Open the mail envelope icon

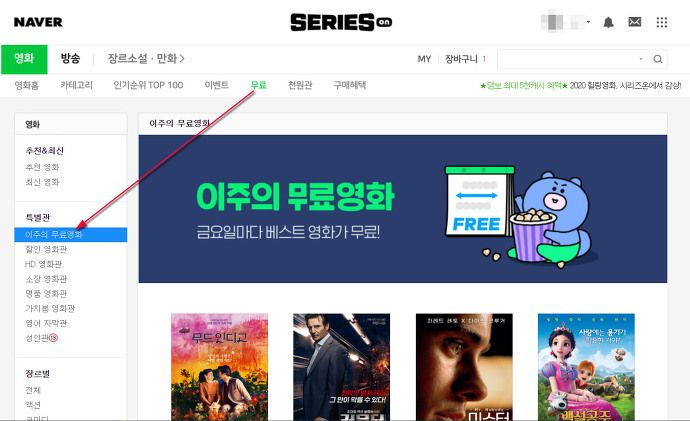pos(634,22)
